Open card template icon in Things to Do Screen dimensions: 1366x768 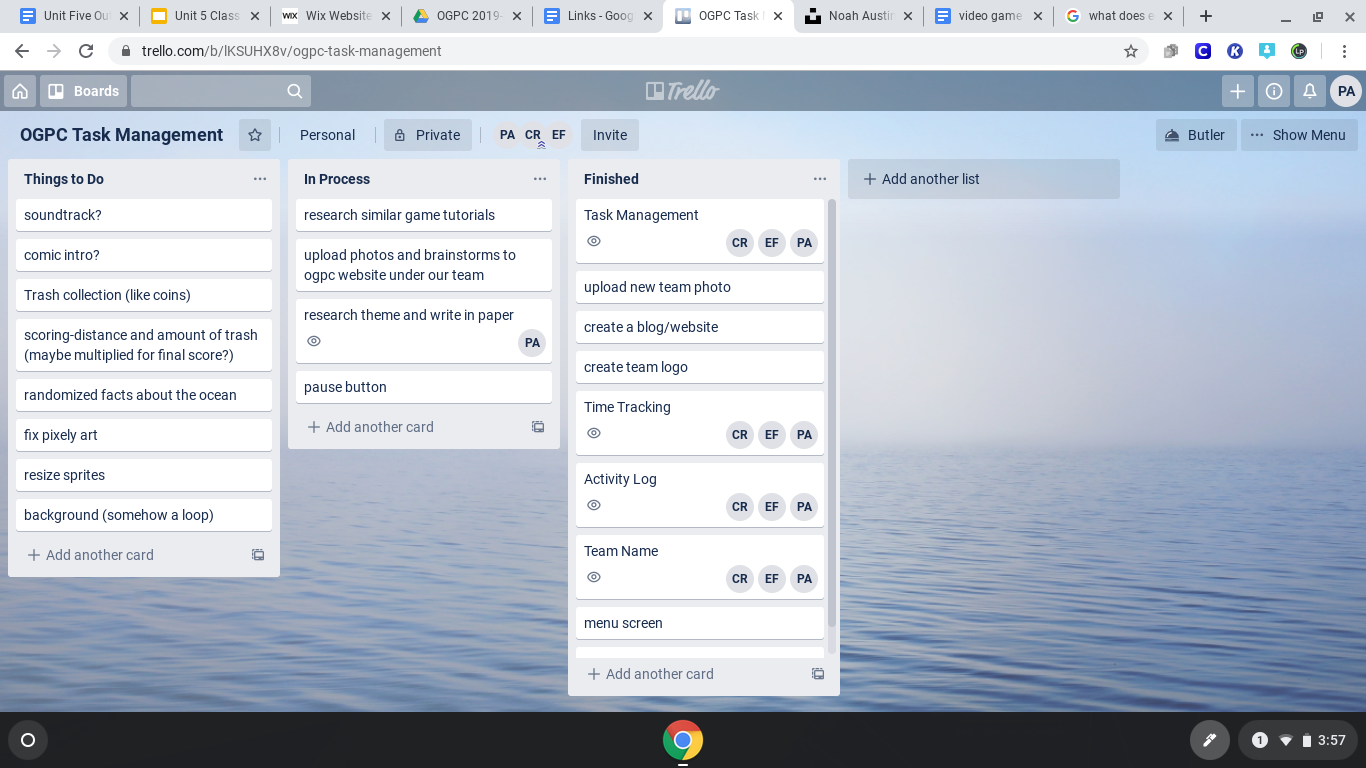(258, 555)
